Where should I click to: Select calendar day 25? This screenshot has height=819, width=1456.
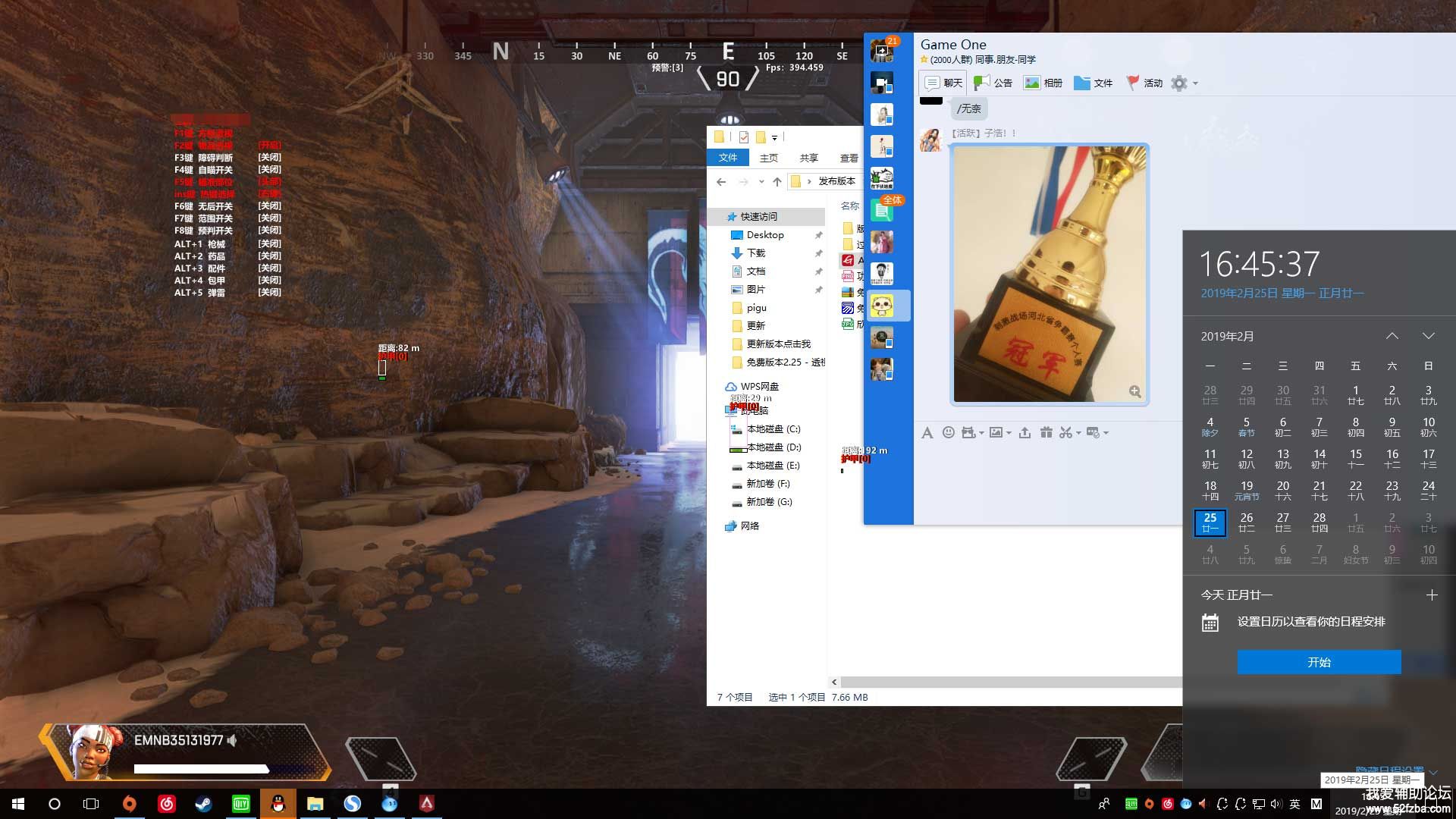pos(1210,522)
